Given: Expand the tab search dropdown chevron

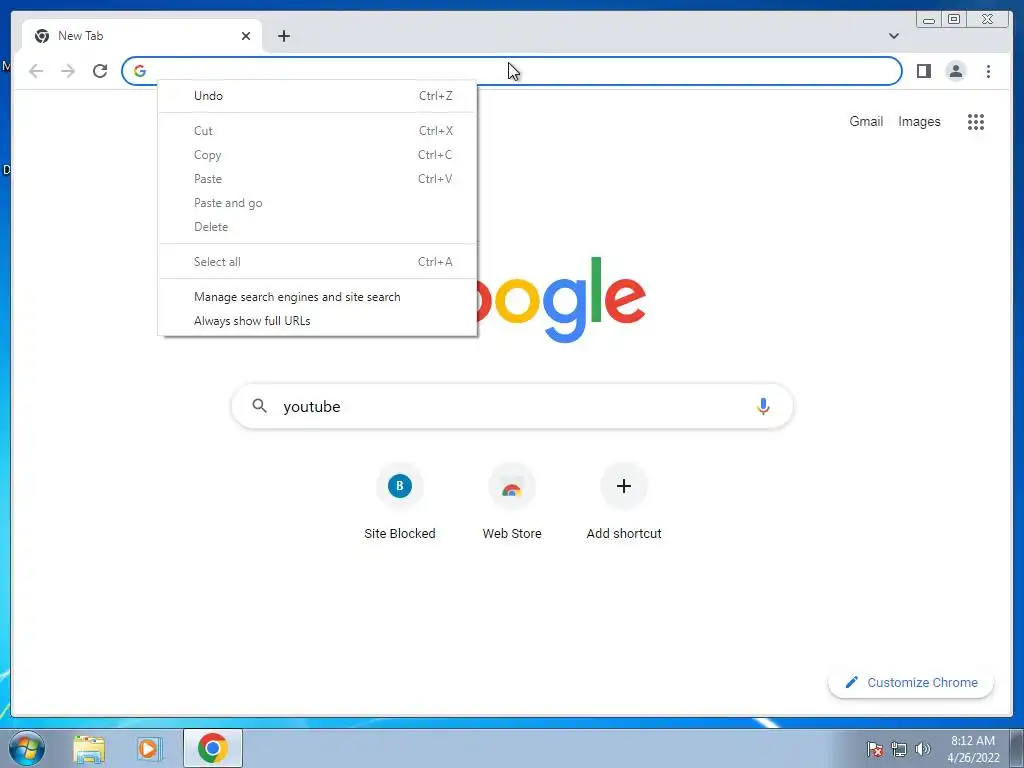Looking at the screenshot, I should 893,36.
